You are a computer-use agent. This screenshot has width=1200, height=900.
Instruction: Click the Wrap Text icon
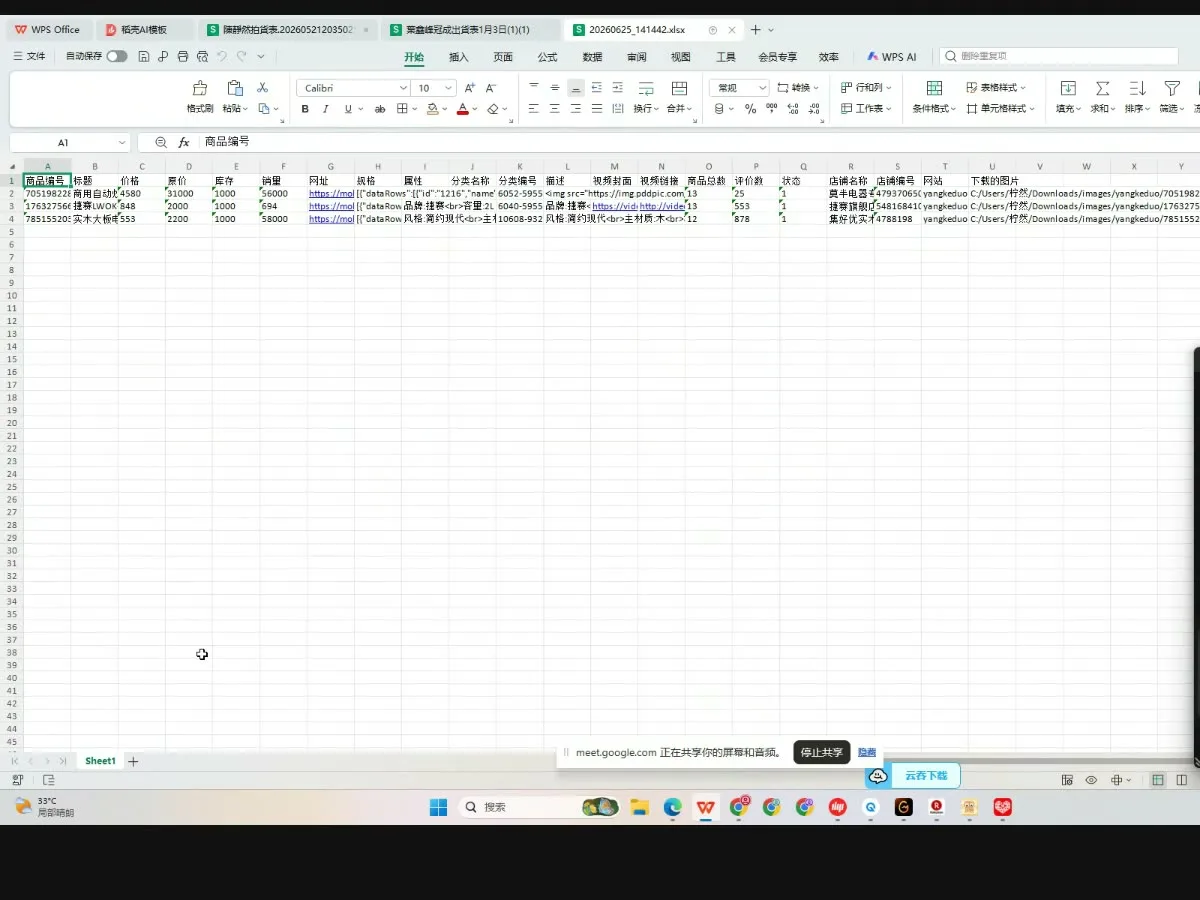pos(646,88)
